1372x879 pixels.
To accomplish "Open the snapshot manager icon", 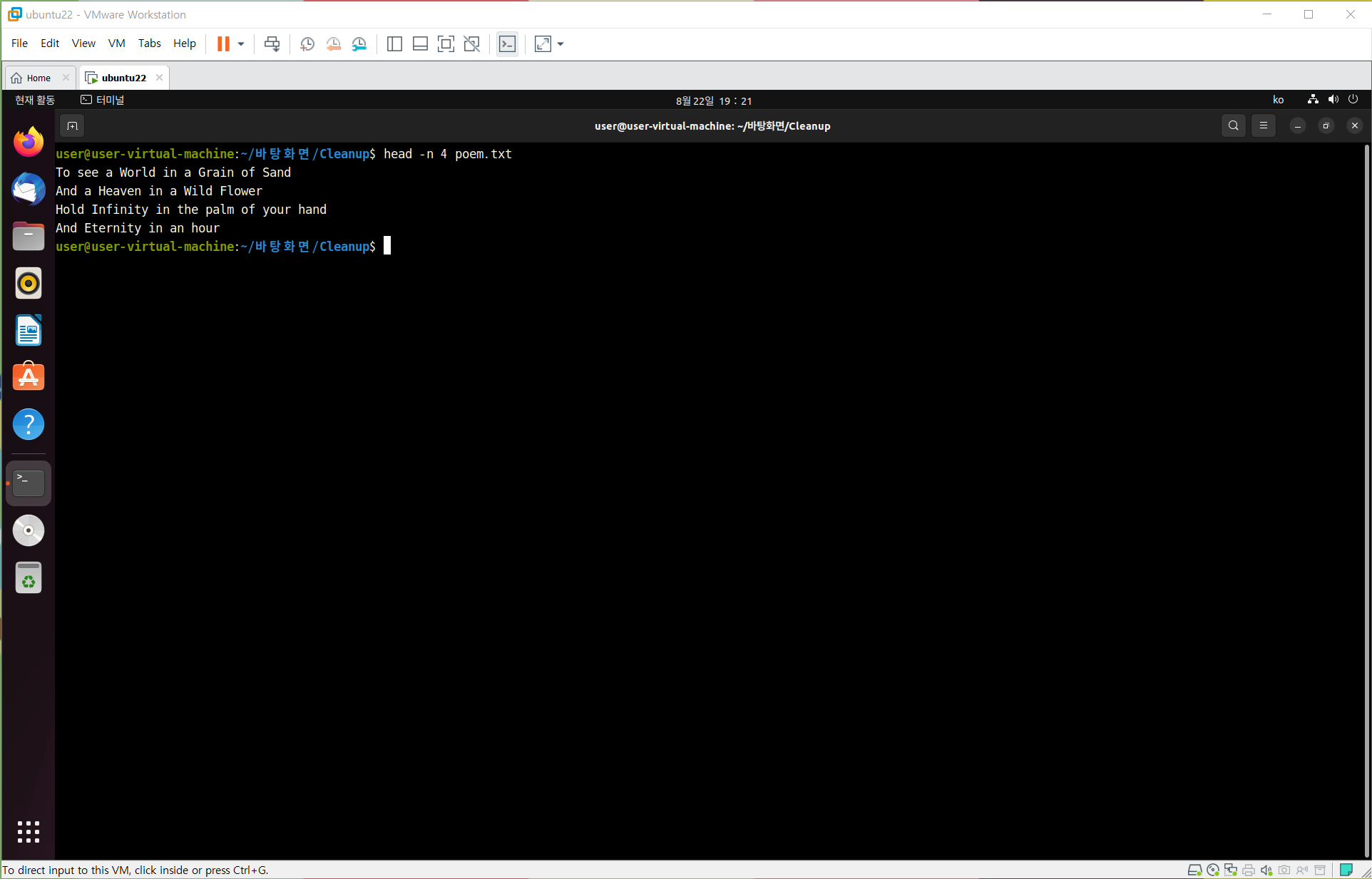I will pos(359,44).
